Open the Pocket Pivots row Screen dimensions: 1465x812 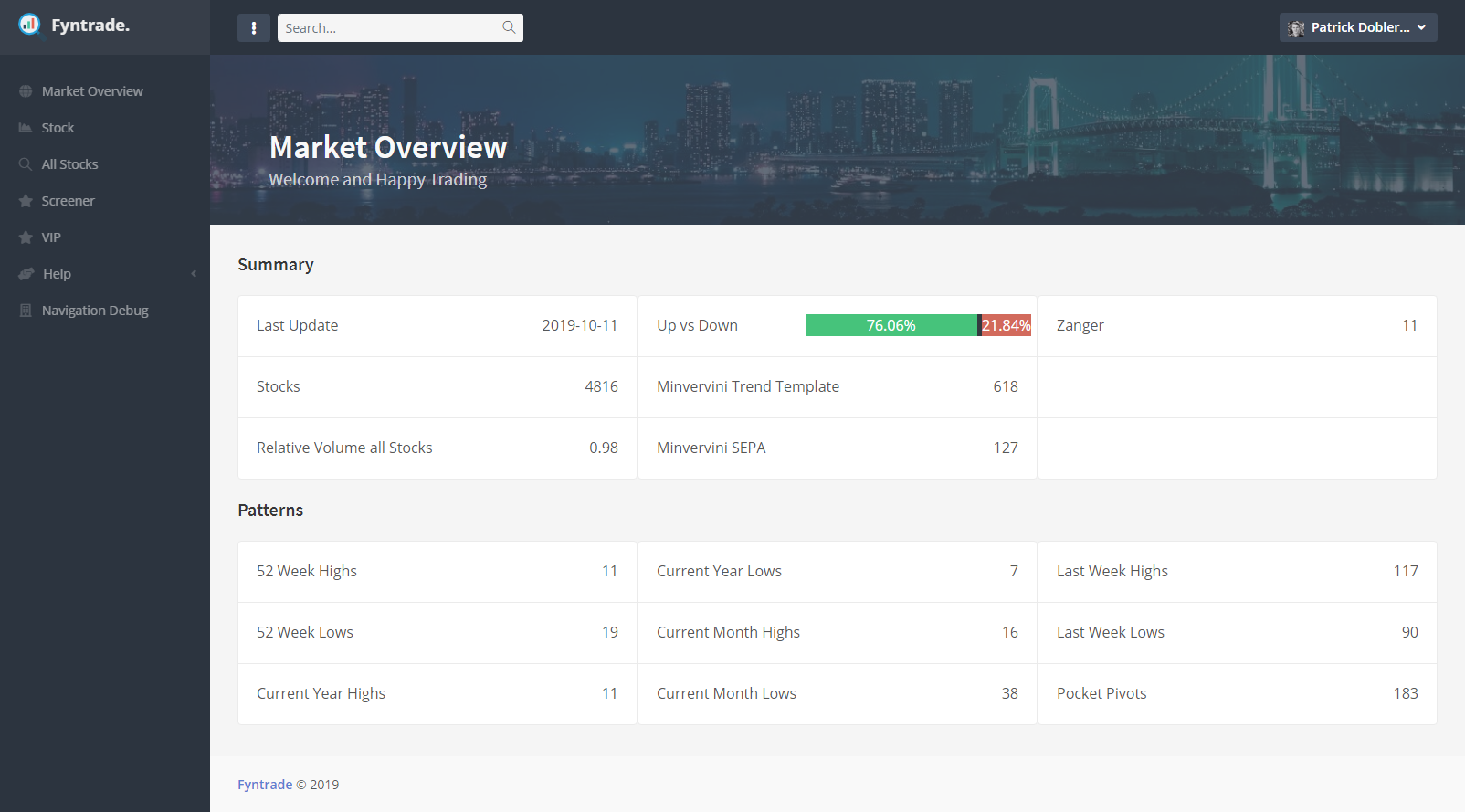point(1238,694)
